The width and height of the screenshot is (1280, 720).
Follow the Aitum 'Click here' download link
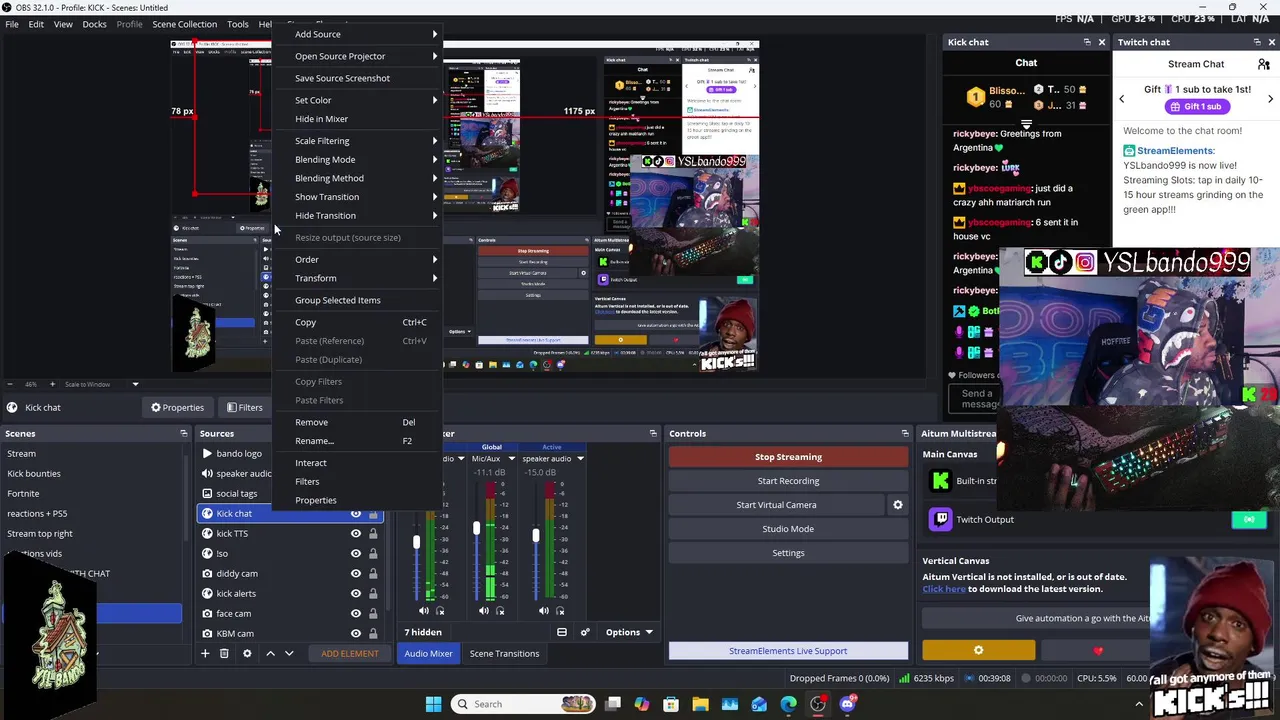(x=944, y=589)
